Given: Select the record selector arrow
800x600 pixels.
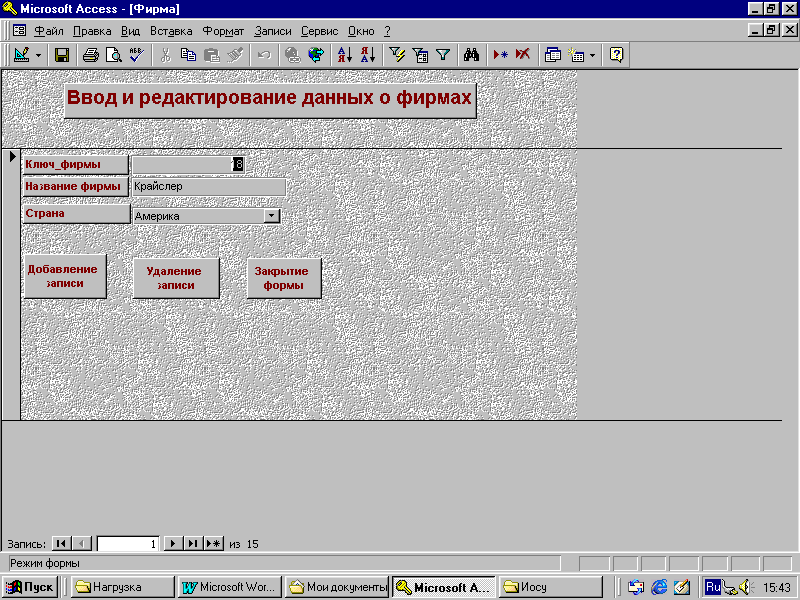Looking at the screenshot, I should (x=12, y=157).
